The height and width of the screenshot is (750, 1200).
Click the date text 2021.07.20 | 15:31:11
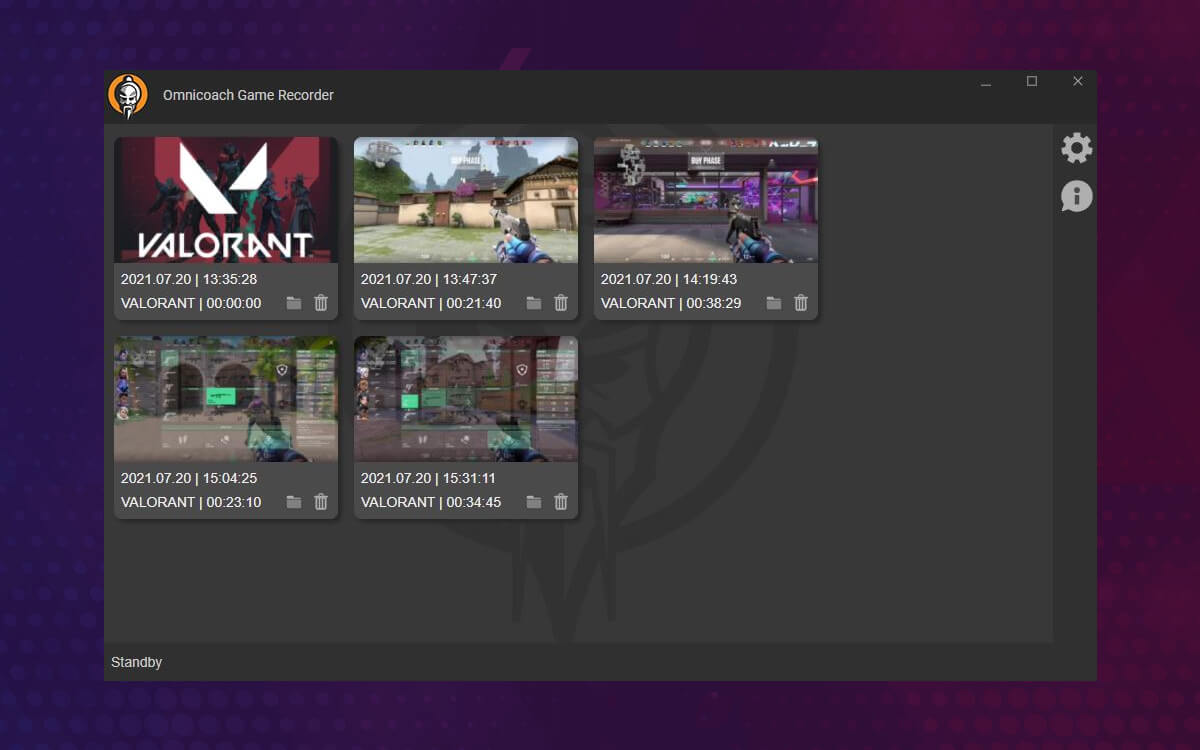(428, 478)
